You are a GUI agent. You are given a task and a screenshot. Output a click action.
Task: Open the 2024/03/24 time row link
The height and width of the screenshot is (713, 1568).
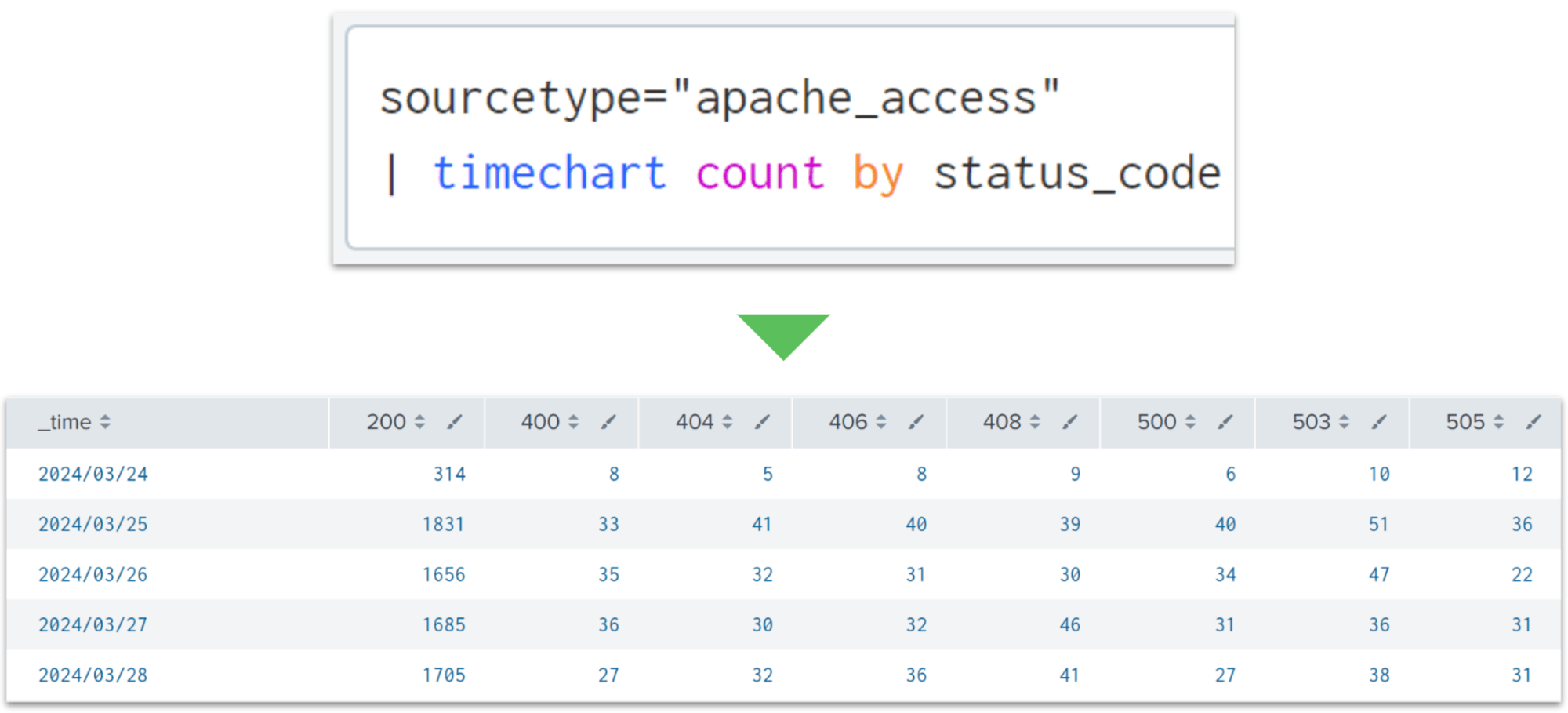pos(93,474)
